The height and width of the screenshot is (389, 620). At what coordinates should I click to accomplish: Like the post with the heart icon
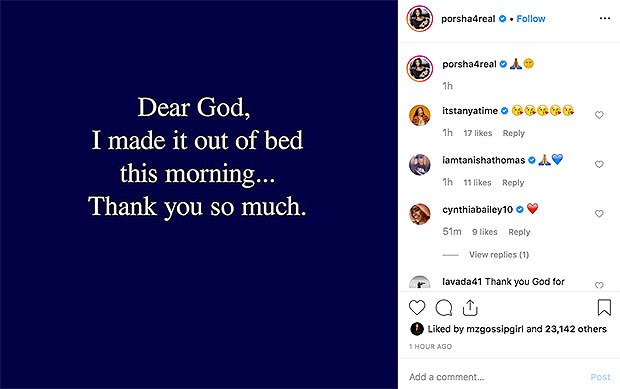click(417, 307)
